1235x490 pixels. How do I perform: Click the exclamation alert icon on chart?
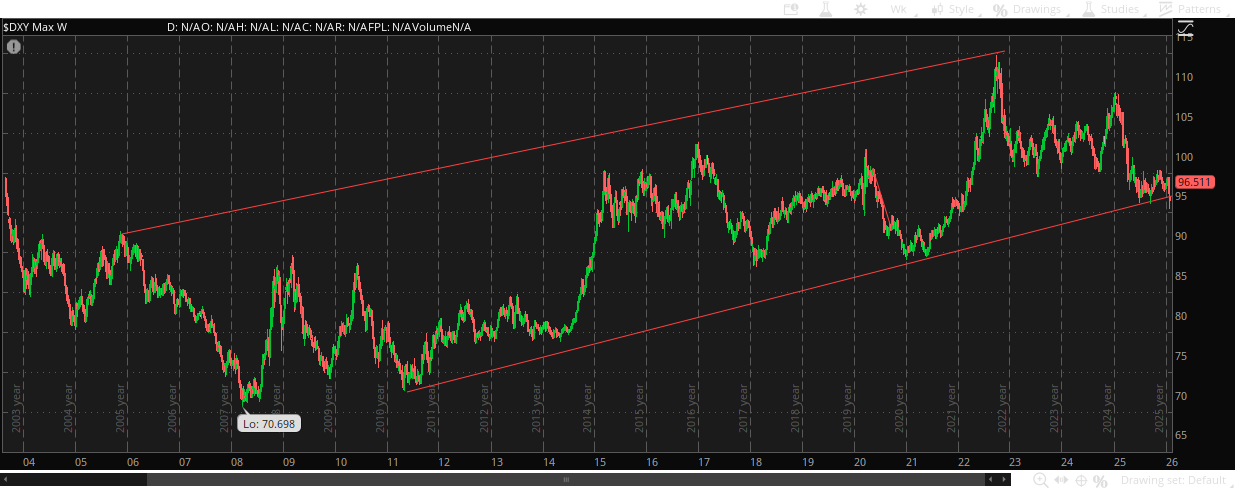tap(14, 47)
